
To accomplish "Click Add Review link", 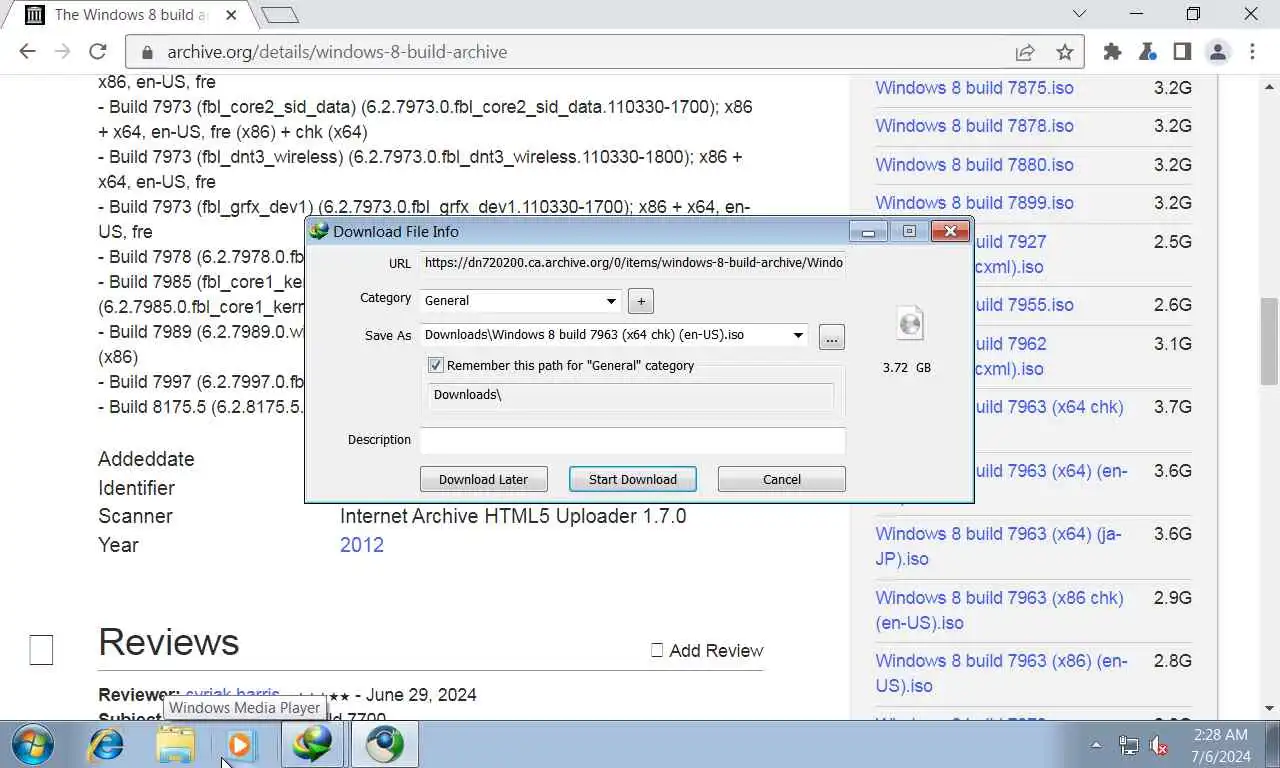I will coord(707,650).
